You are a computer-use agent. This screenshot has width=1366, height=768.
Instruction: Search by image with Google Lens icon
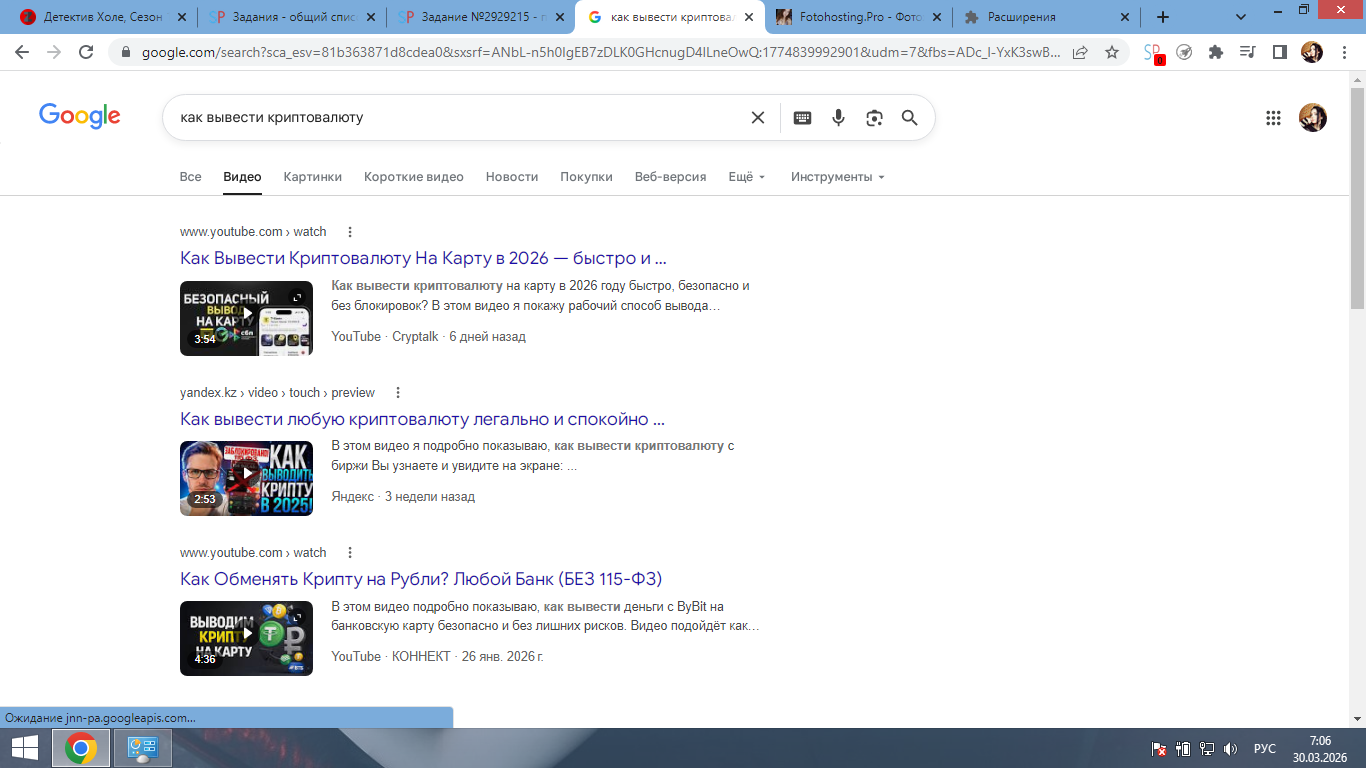coord(874,118)
